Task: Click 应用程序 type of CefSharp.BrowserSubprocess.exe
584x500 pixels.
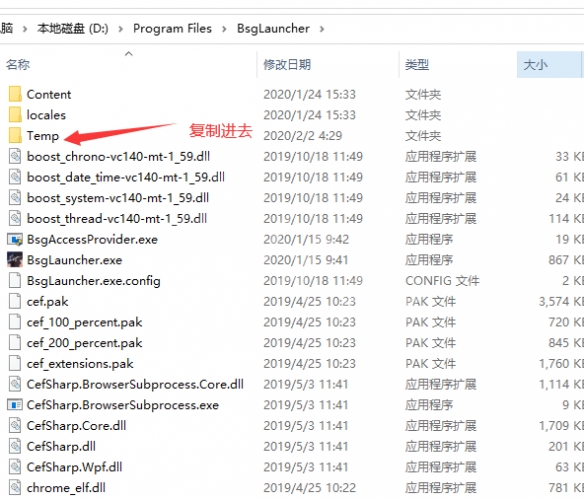Action: (x=429, y=405)
